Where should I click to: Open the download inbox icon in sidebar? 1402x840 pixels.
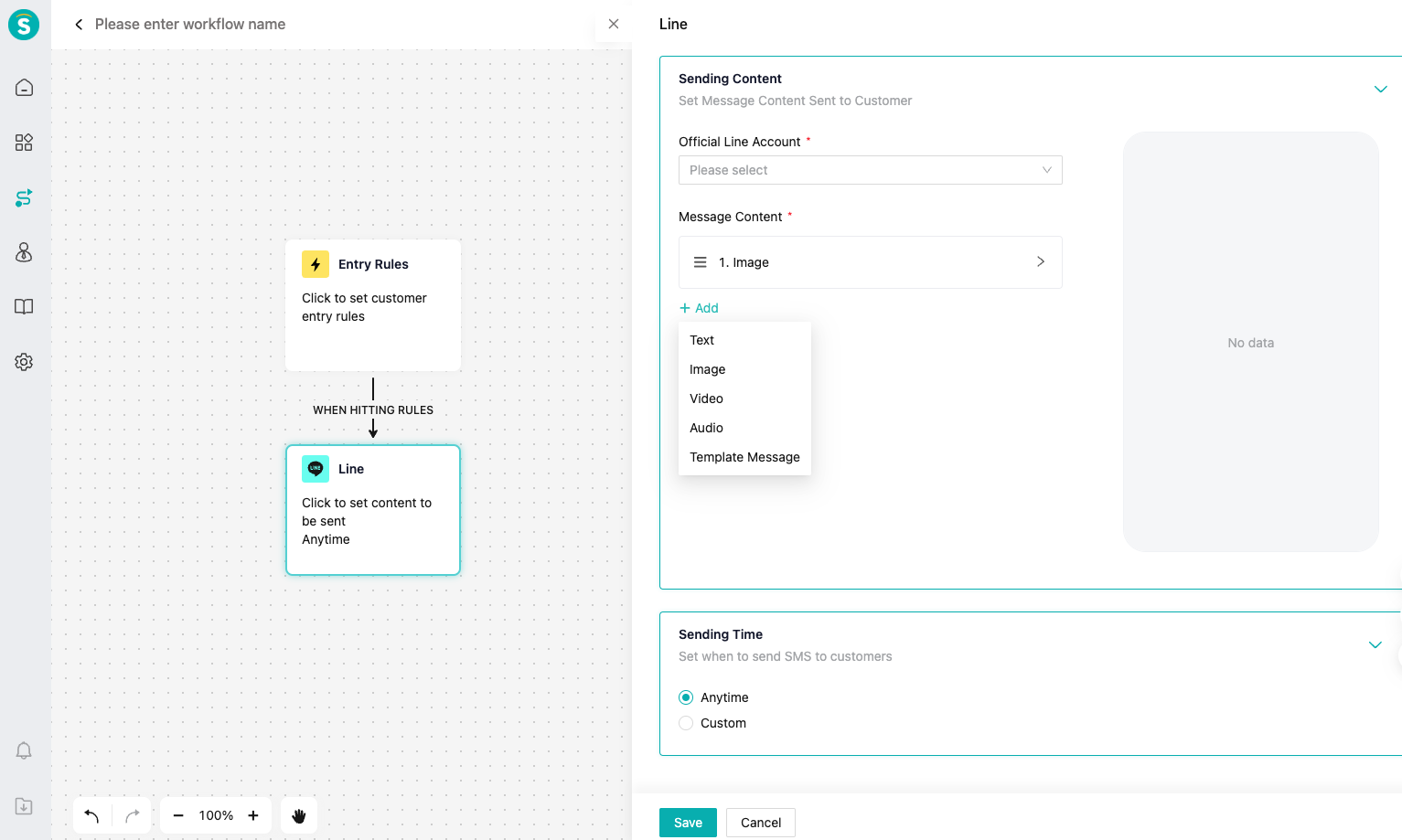(x=25, y=806)
